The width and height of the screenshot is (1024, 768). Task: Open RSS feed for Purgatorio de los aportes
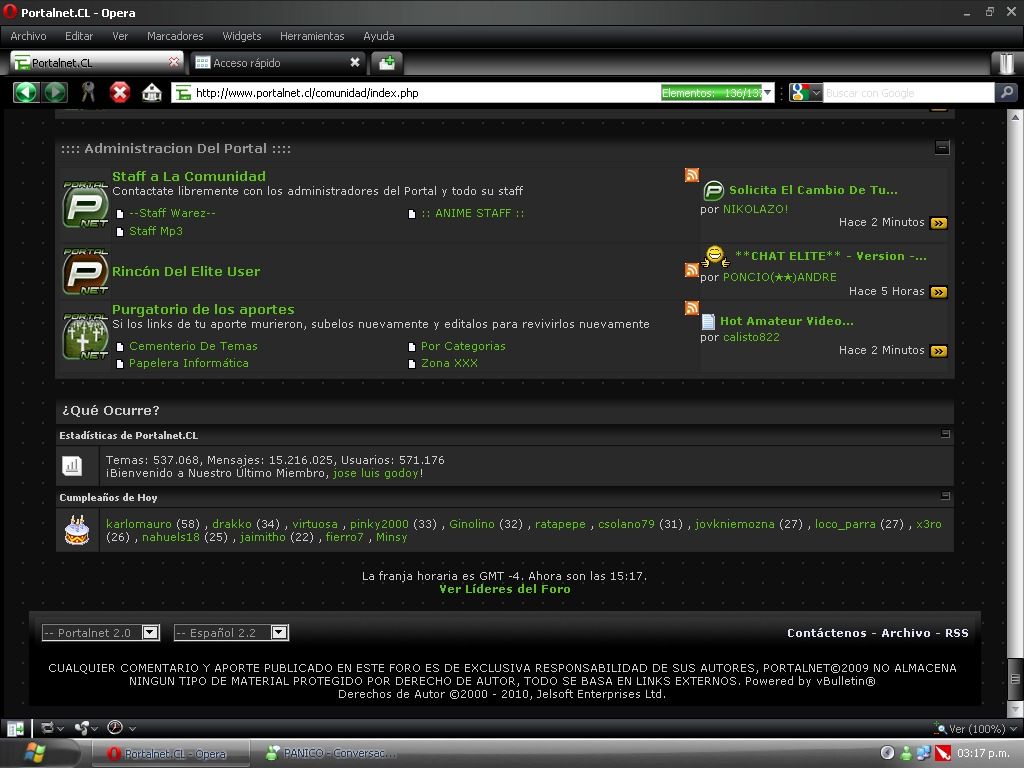click(692, 308)
